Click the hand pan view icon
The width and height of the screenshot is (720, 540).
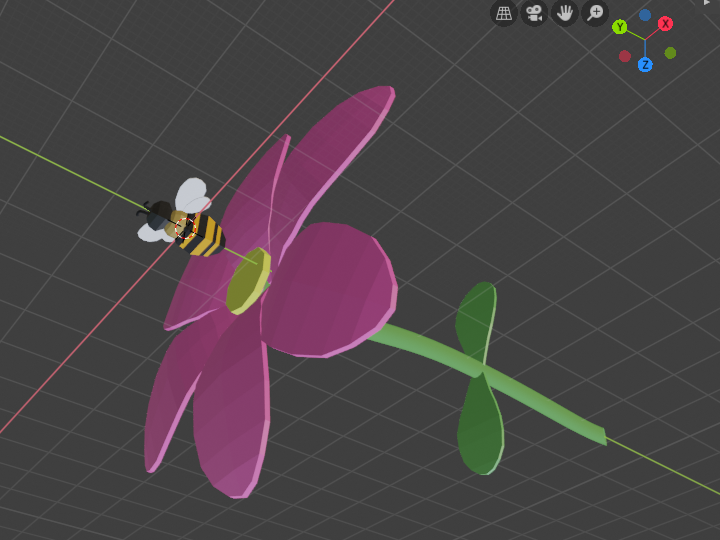tap(564, 13)
